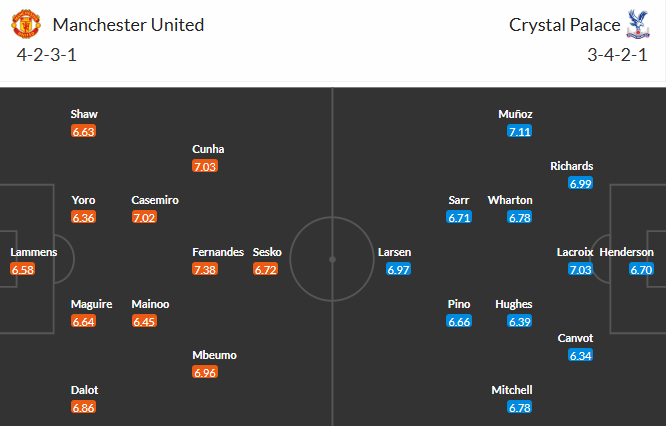Click Henderson's 6.70 rating badge

point(641,270)
